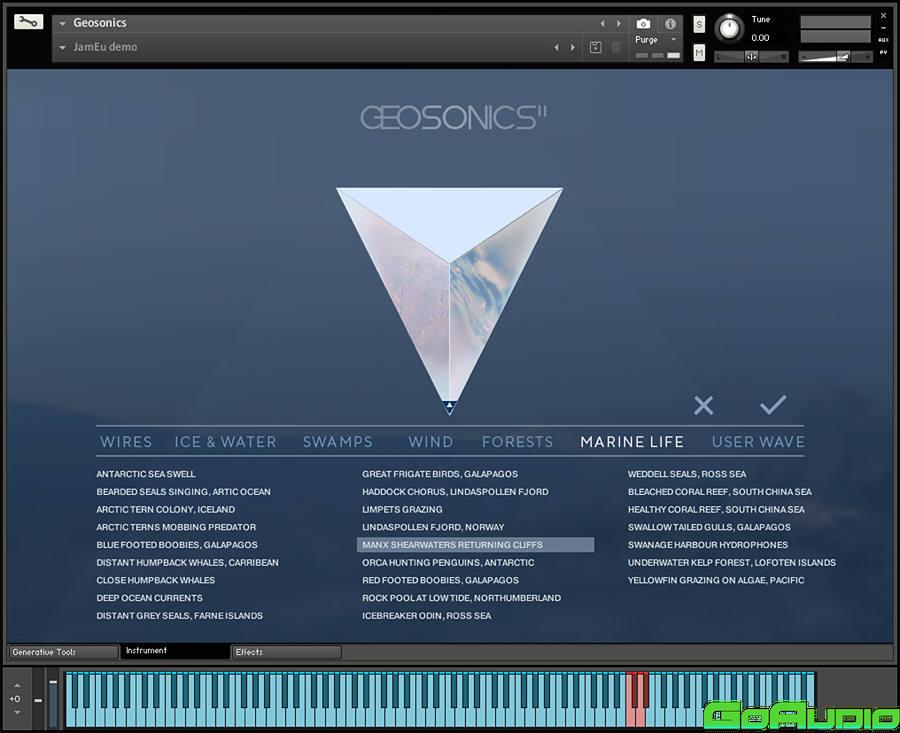900x733 pixels.
Task: Open the Generative Tools tab
Action: click(63, 652)
